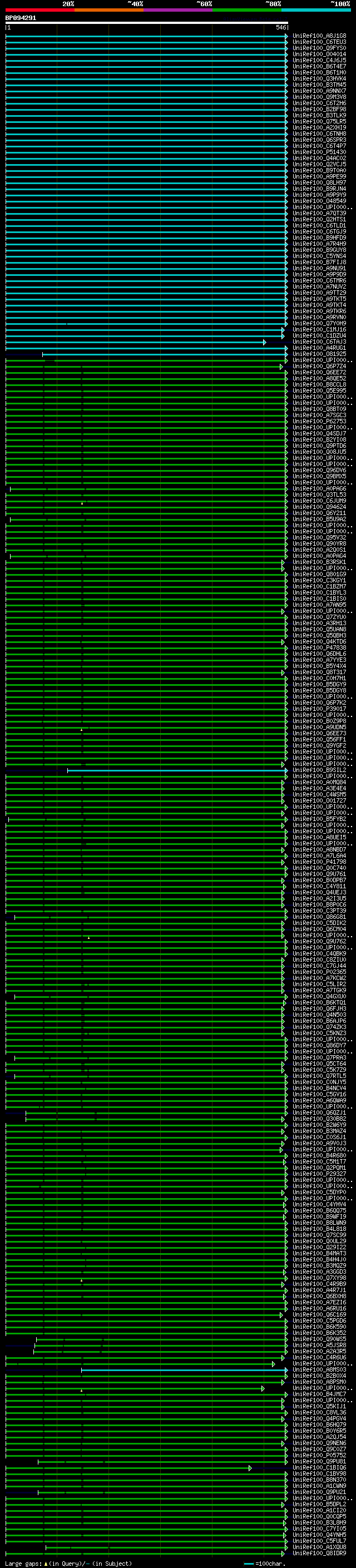Choose the UniRef100_Q6FJH3 hit
This screenshot has width=356, height=1568.
click(x=319, y=1009)
